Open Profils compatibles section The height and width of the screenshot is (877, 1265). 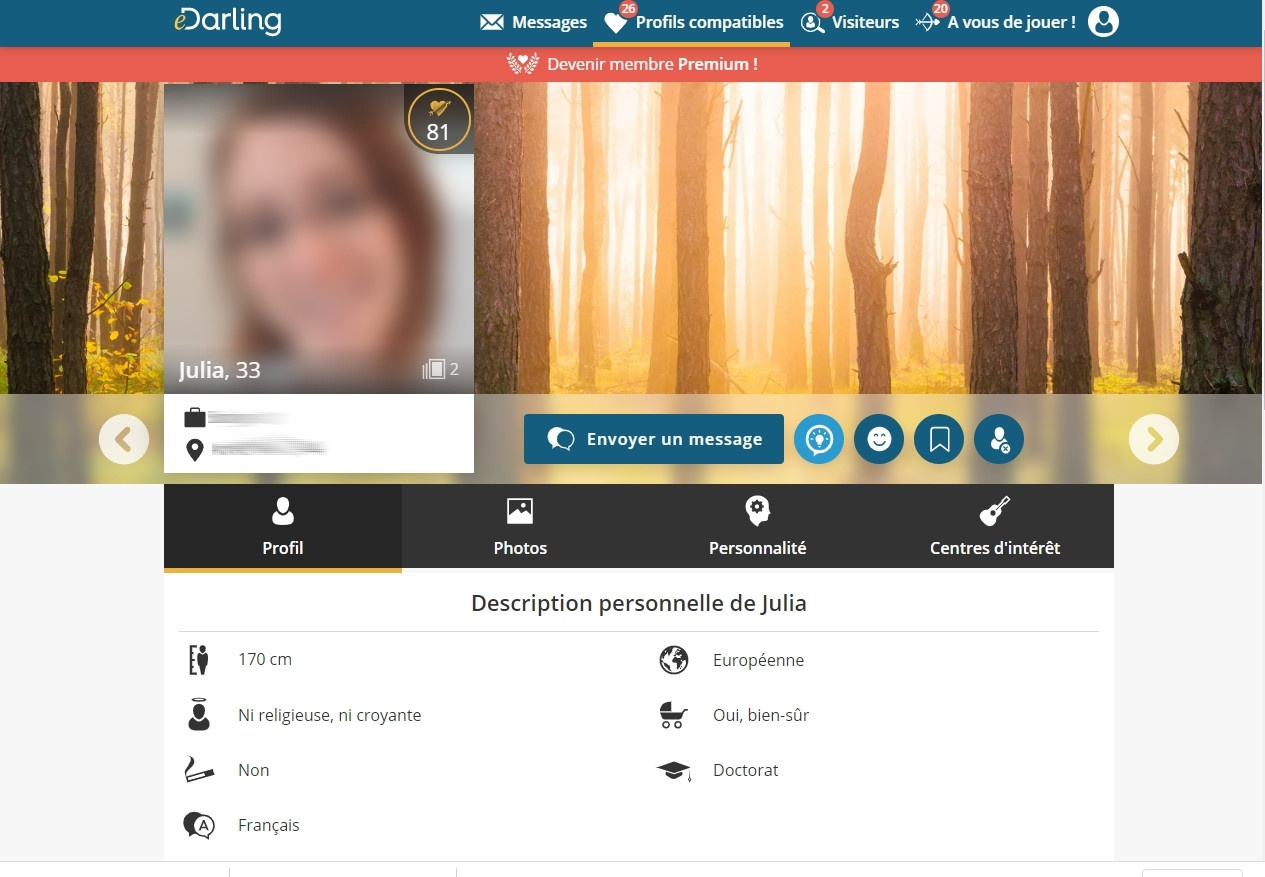pyautogui.click(x=694, y=22)
